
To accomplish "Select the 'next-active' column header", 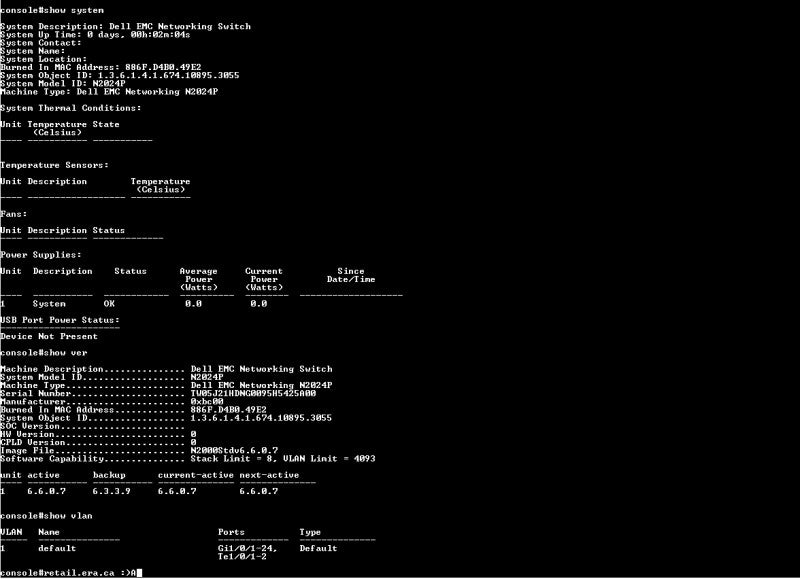I will 269,475.
